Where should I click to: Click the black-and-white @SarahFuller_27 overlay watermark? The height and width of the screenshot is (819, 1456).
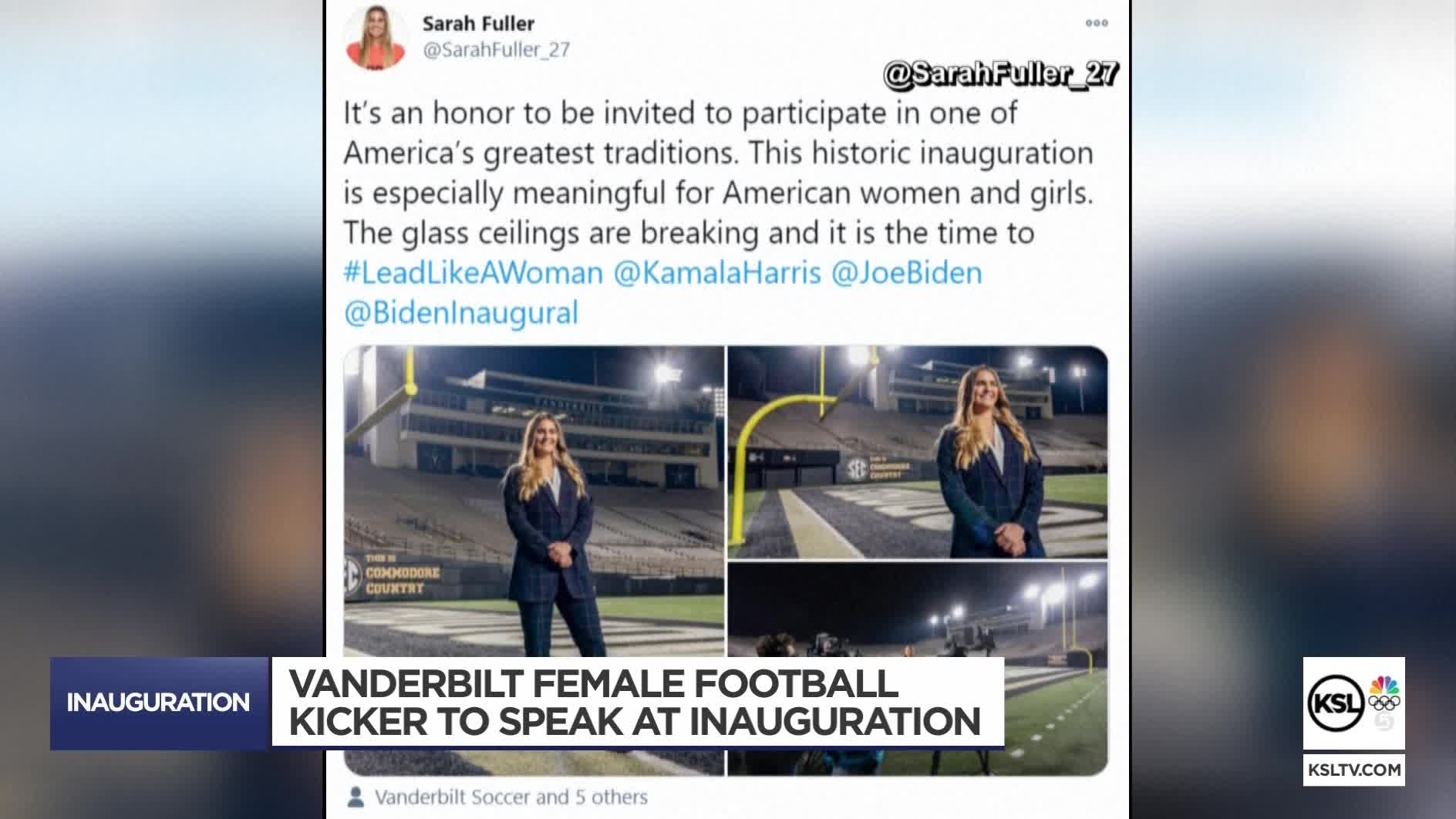(x=1000, y=75)
